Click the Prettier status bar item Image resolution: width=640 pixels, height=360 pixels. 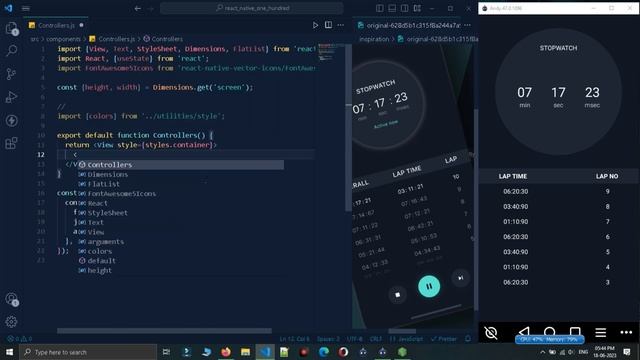pos(444,339)
